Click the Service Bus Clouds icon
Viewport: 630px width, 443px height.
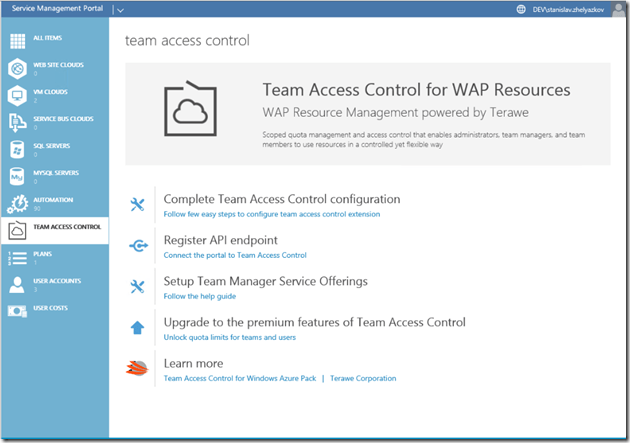click(17, 123)
